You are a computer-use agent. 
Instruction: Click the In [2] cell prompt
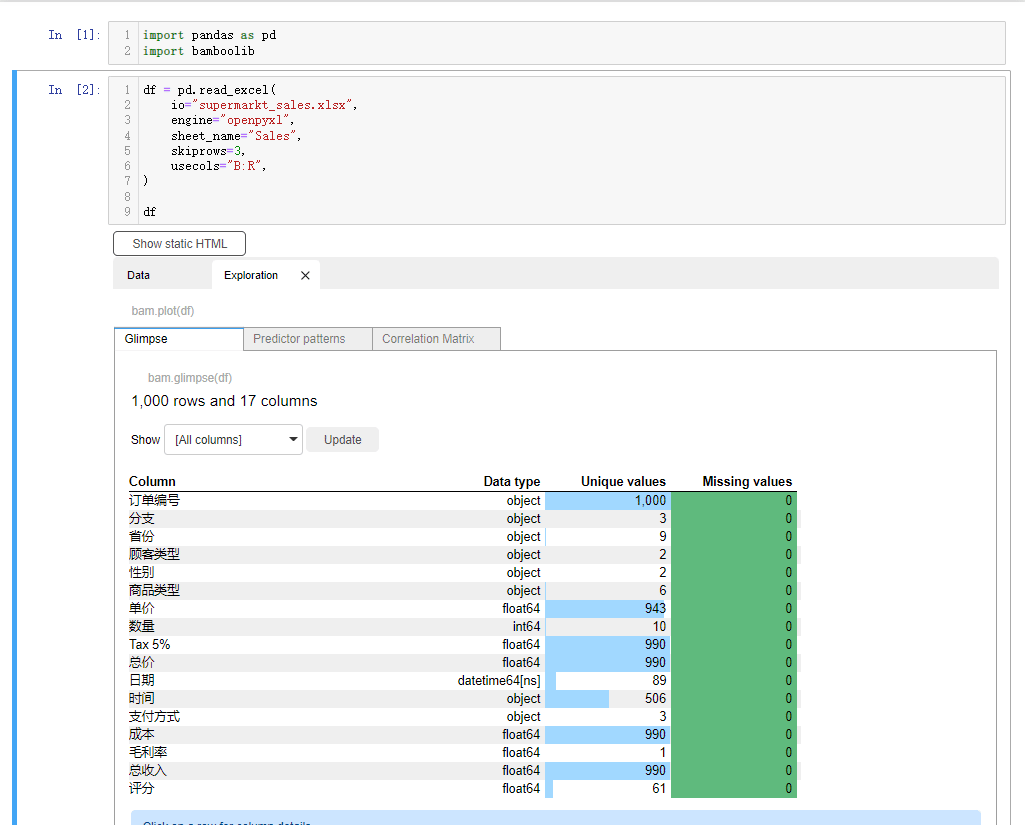(75, 90)
